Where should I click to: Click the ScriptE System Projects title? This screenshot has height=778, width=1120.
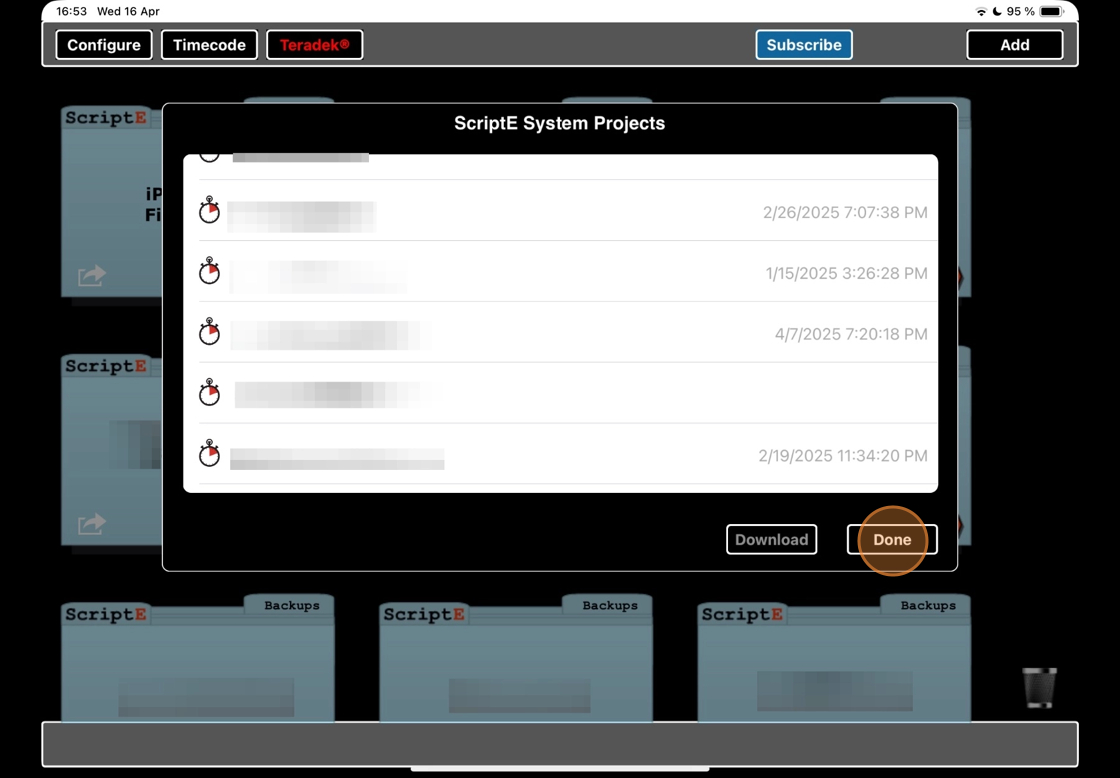click(x=559, y=123)
